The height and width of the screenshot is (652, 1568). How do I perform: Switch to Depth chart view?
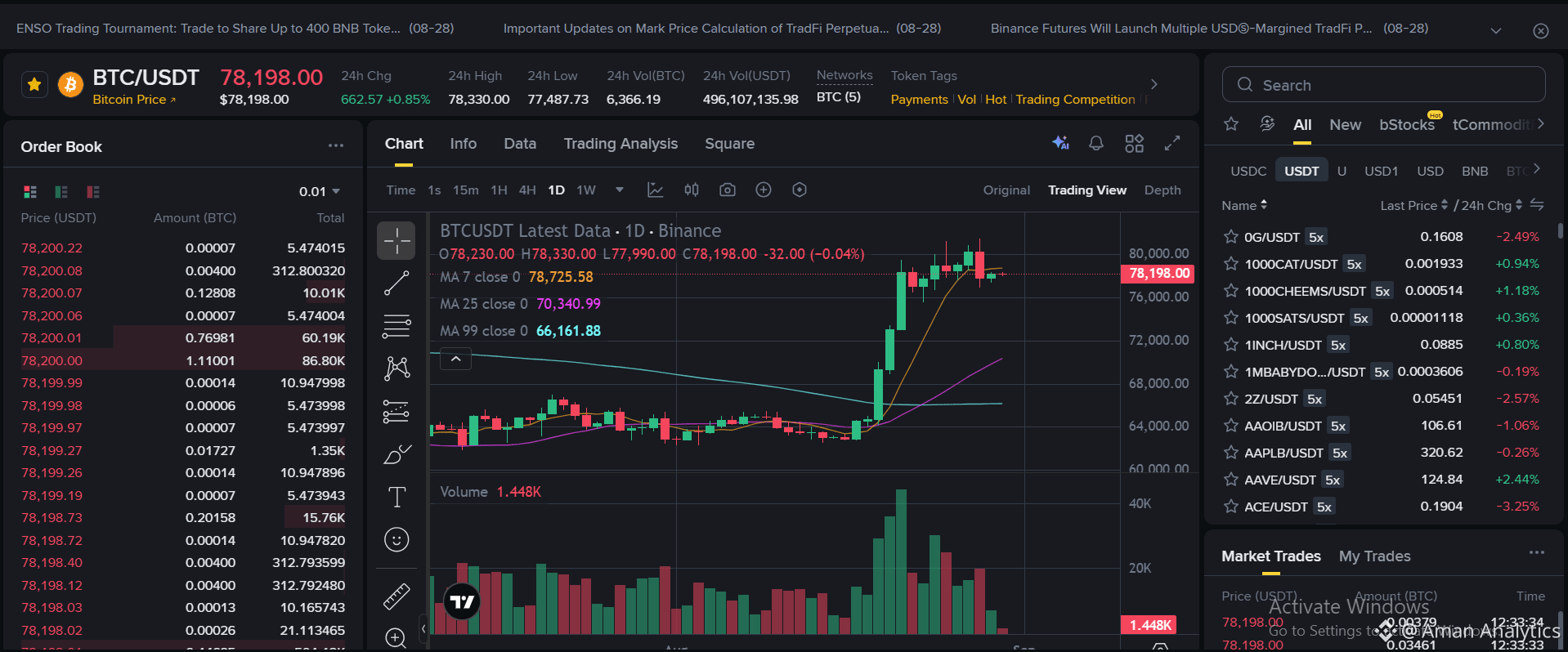(1163, 190)
